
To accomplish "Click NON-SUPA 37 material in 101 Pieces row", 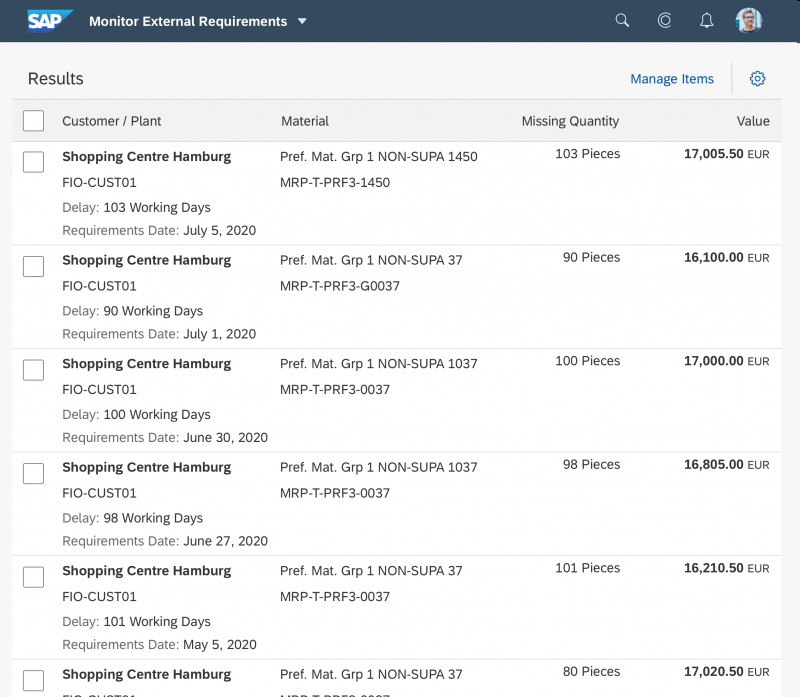I will 371,571.
